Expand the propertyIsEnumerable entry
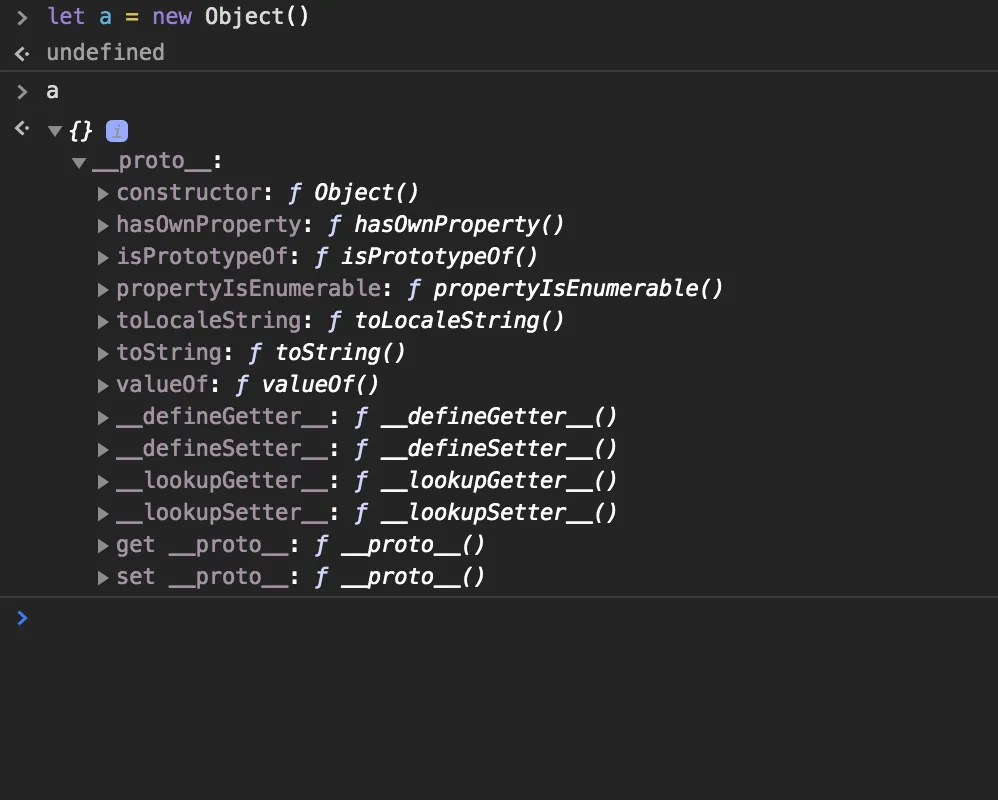 (x=104, y=290)
